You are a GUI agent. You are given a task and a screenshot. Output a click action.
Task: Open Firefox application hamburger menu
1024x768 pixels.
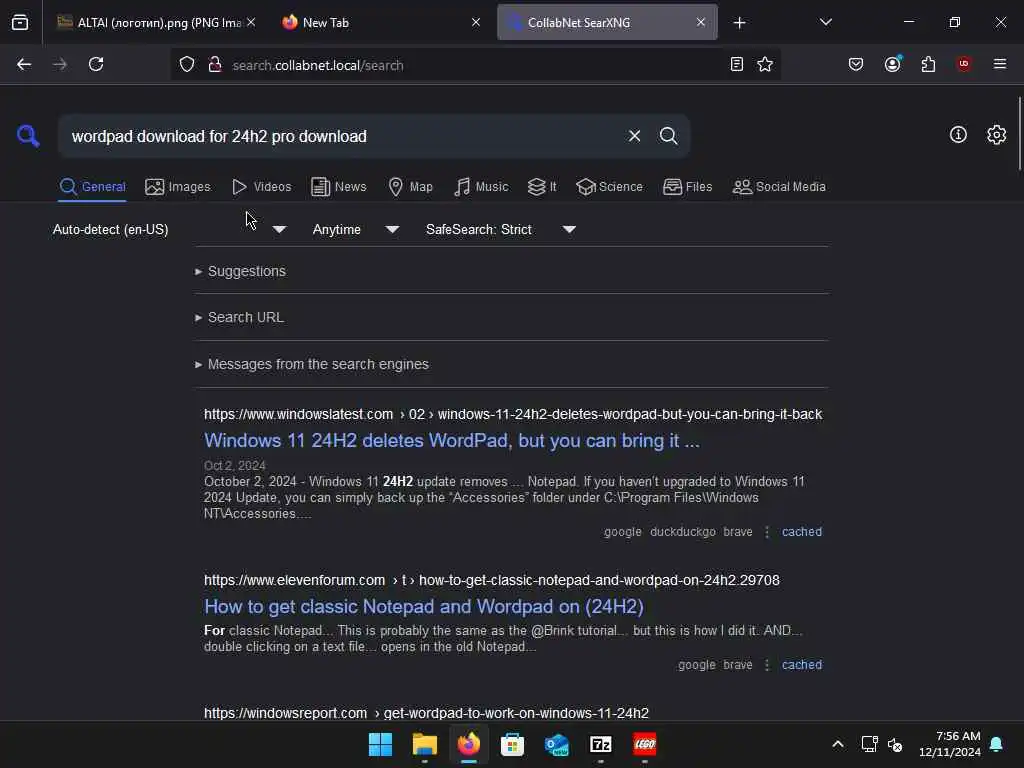click(x=999, y=64)
